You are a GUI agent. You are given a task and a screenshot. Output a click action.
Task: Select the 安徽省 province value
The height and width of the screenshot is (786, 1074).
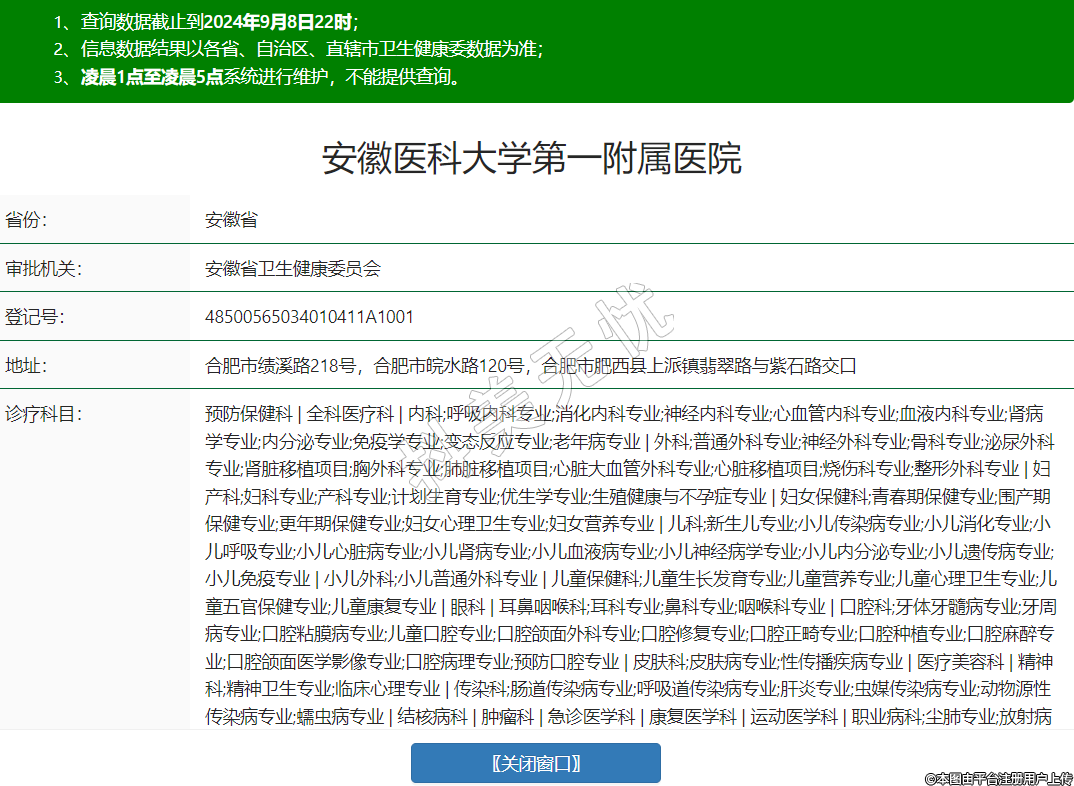tap(231, 220)
